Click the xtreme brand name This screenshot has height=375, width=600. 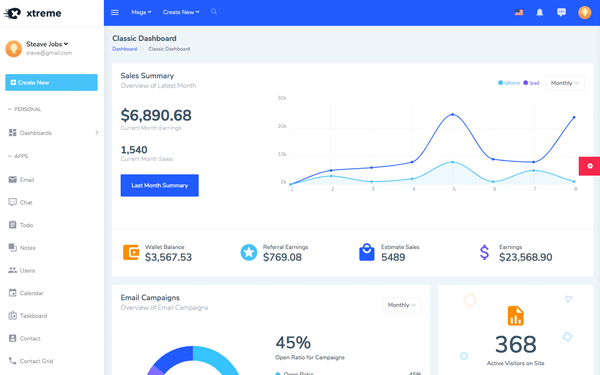click(x=44, y=13)
